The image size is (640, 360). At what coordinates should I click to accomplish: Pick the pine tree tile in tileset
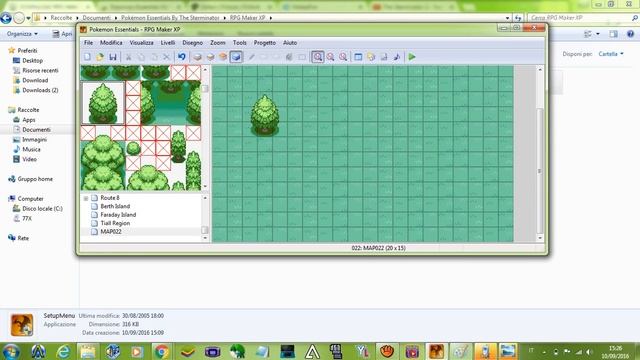point(103,103)
